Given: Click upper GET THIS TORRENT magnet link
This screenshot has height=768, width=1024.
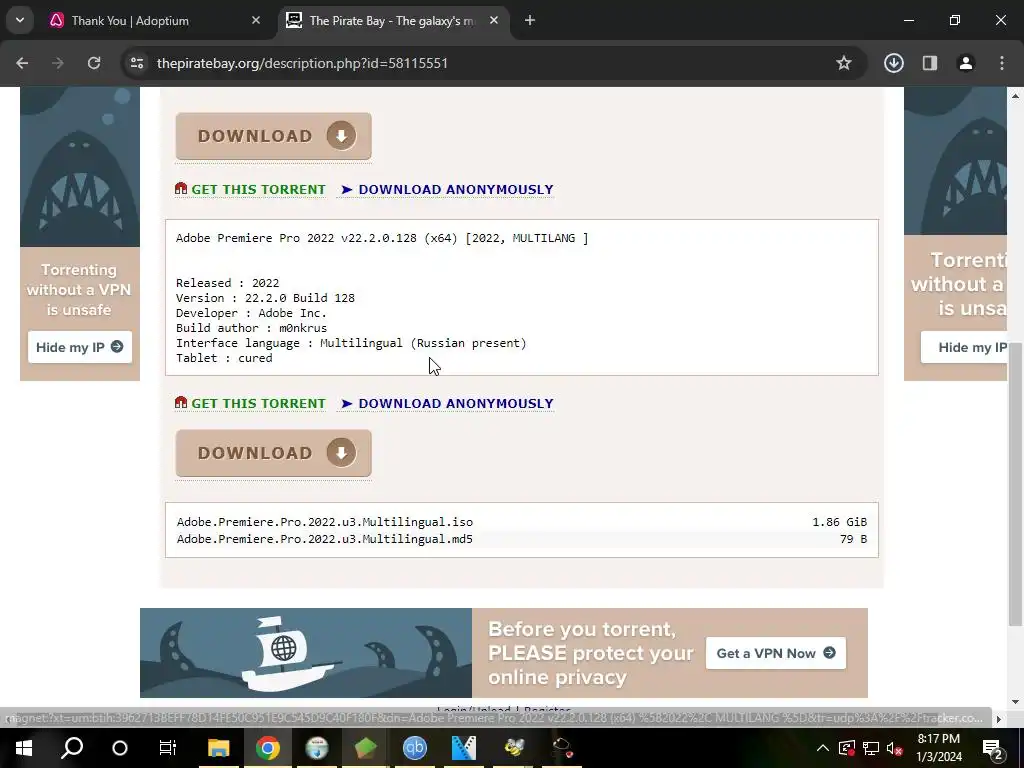Looking at the screenshot, I should click(258, 189).
